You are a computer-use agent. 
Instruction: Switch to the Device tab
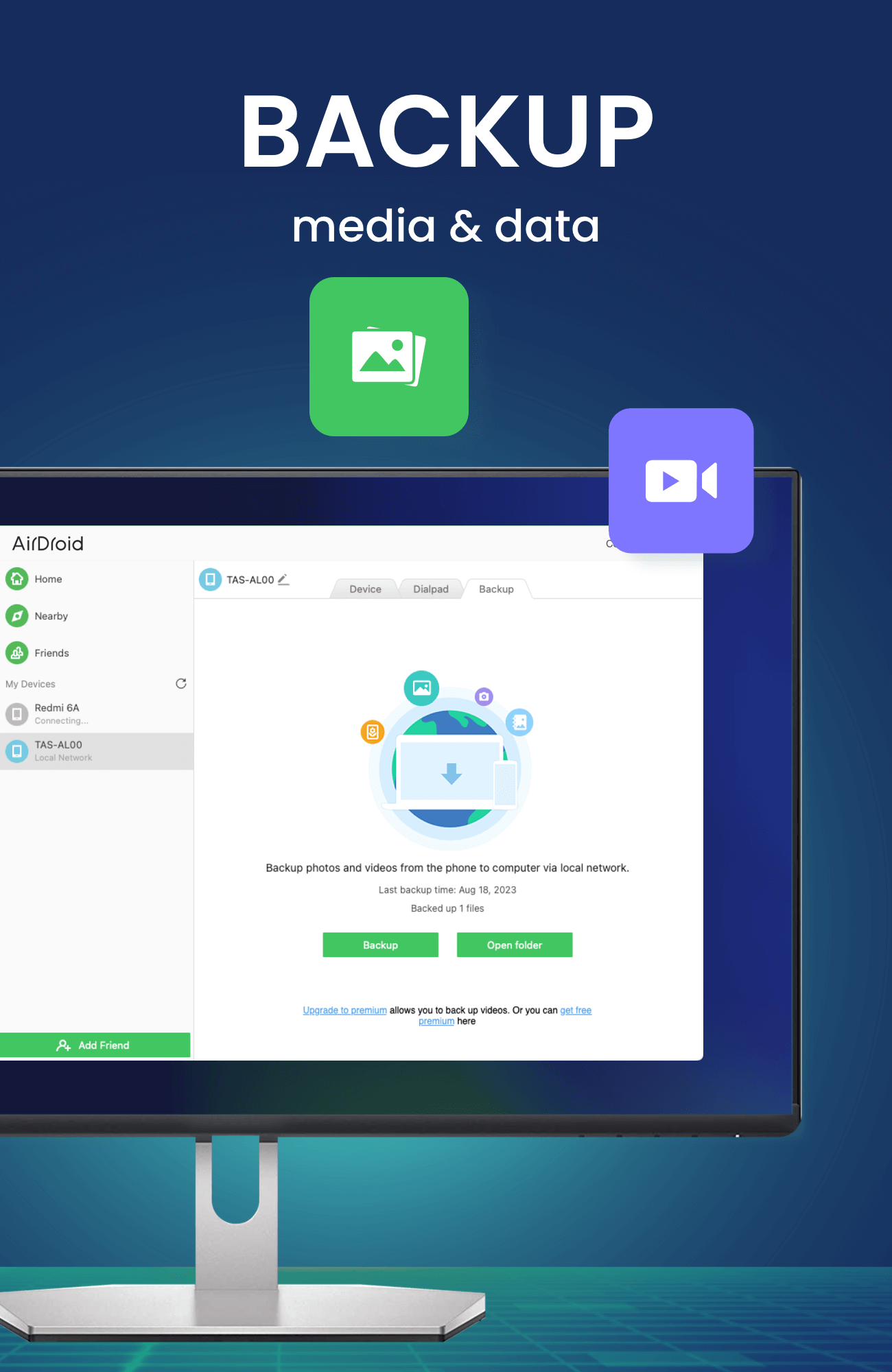pyautogui.click(x=365, y=589)
